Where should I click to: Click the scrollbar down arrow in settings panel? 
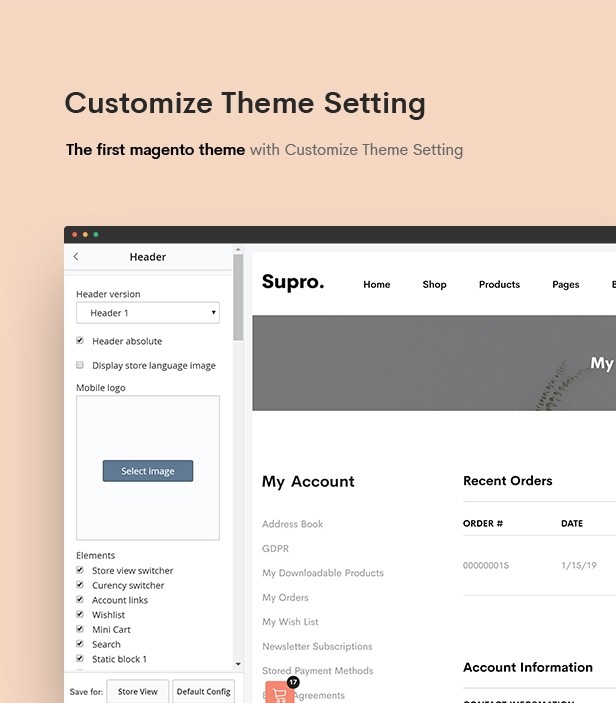(238, 664)
